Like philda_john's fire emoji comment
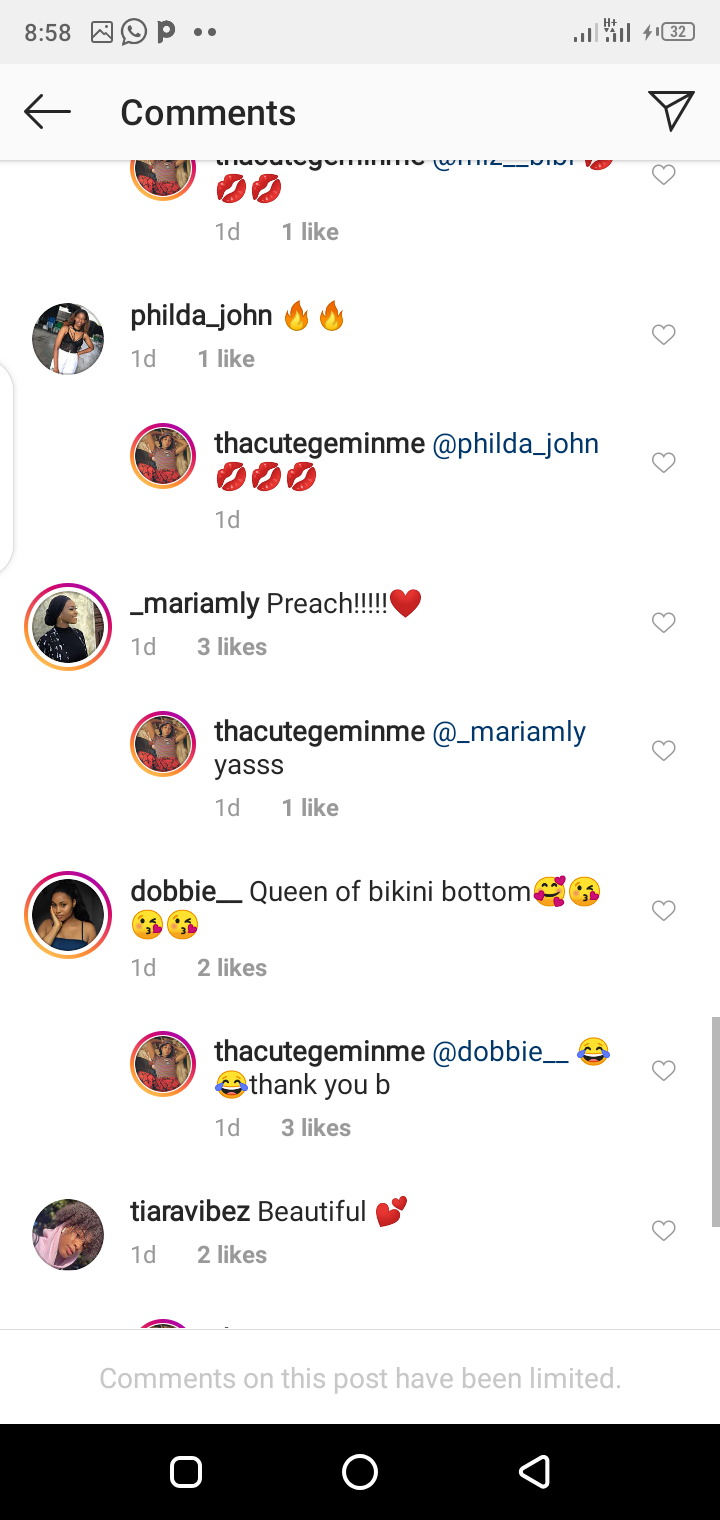Viewport: 720px width, 1520px height. tap(664, 335)
